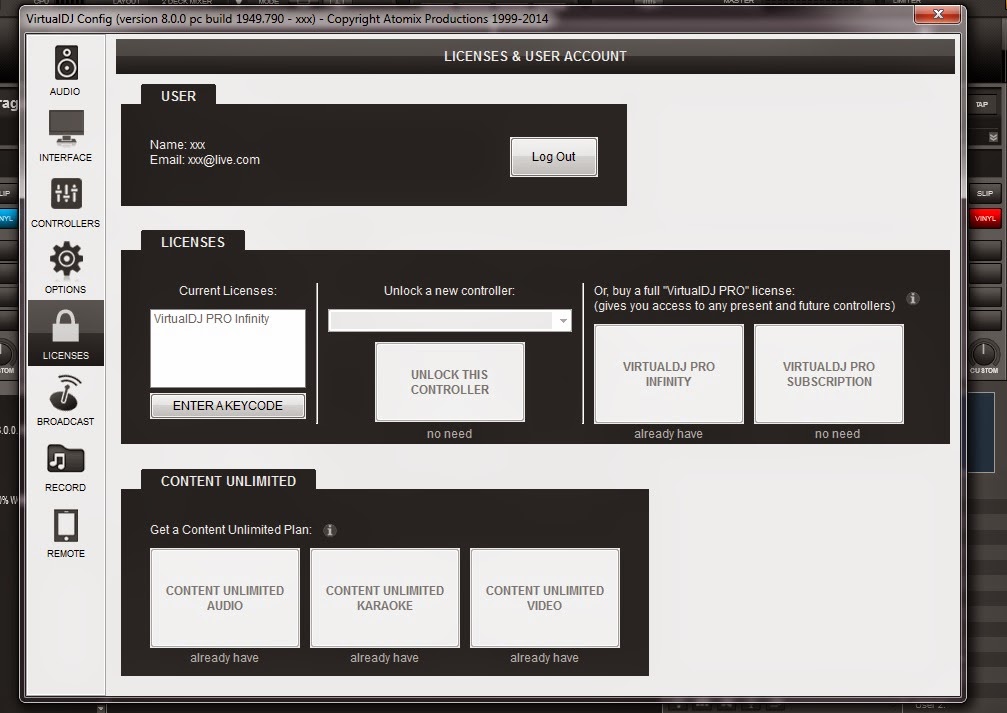Click the info icon beside PRO license text
1007x713 pixels.
(x=913, y=298)
